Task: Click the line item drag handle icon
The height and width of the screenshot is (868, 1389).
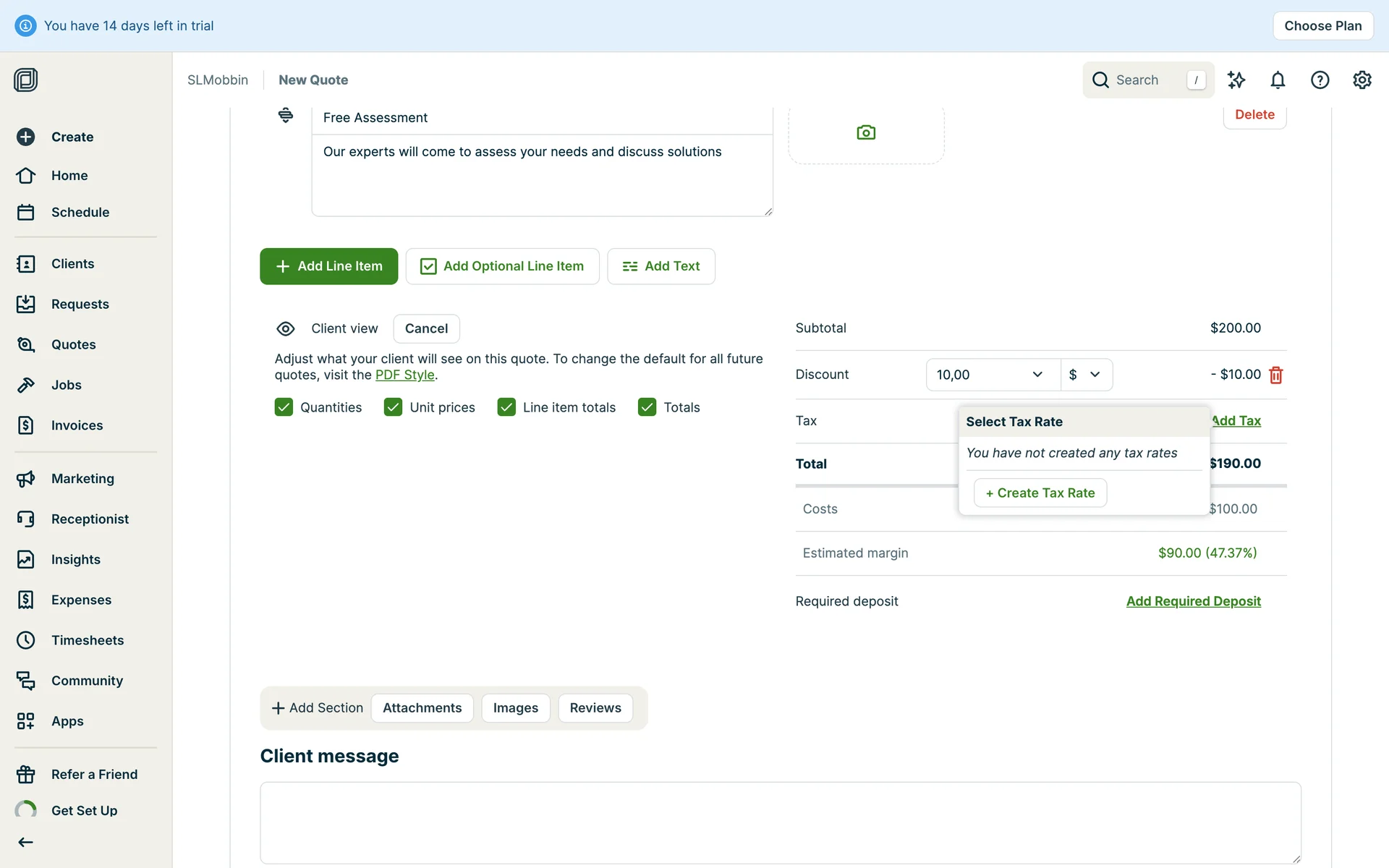Action: [x=286, y=115]
